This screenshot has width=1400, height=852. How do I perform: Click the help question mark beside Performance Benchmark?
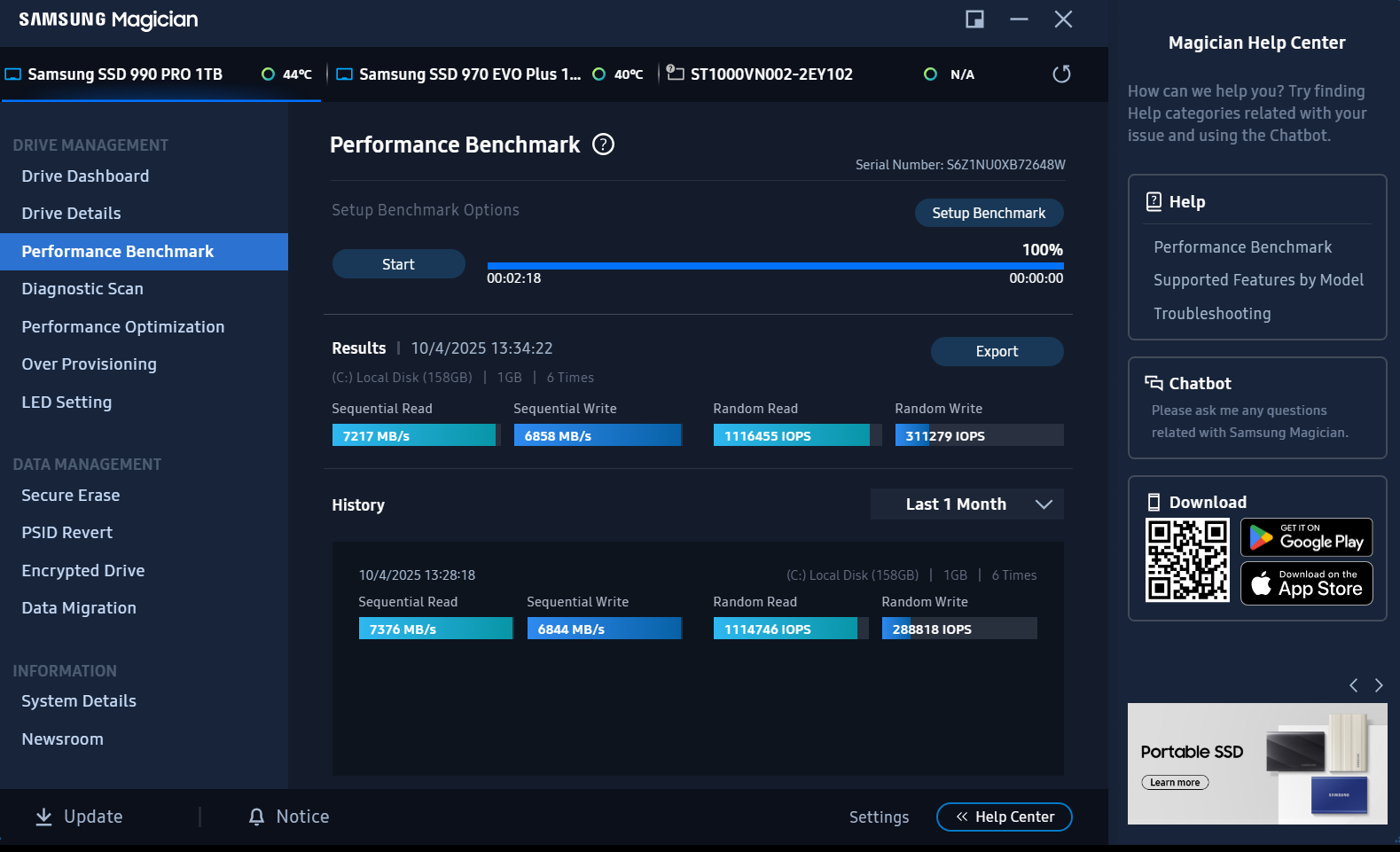click(x=603, y=145)
